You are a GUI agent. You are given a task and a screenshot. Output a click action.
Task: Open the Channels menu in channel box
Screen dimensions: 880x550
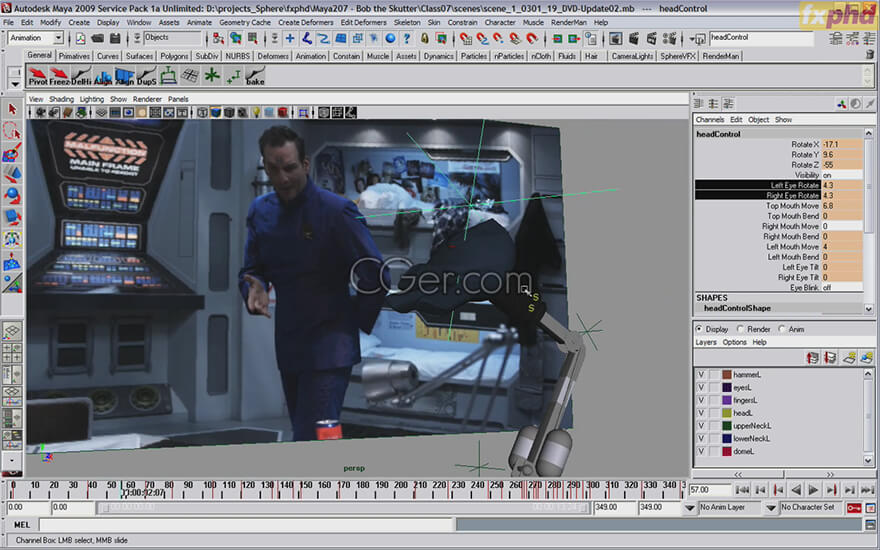pos(709,120)
